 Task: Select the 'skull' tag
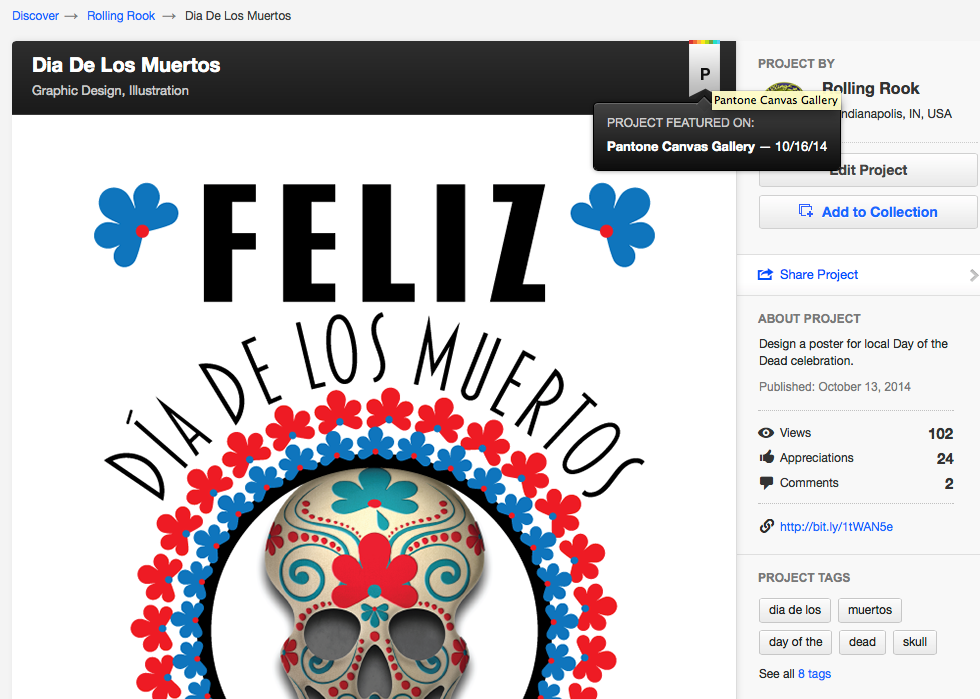click(915, 642)
